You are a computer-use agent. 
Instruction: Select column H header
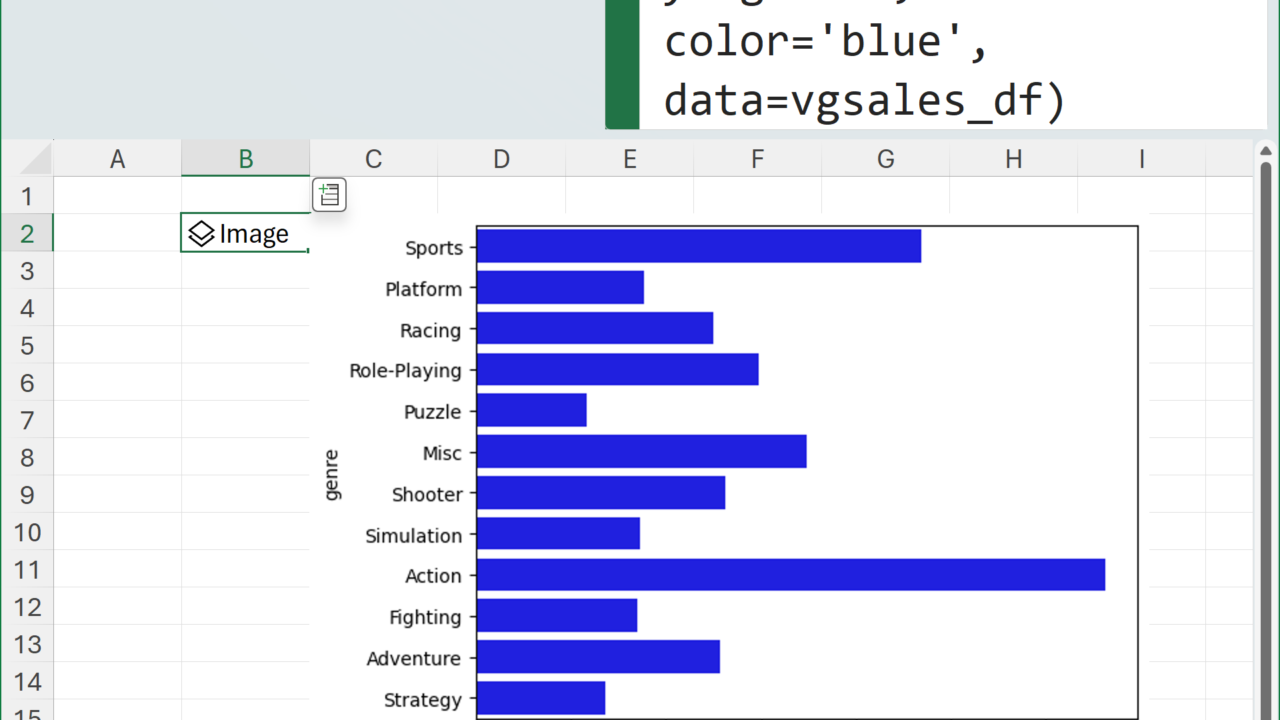tap(1013, 159)
